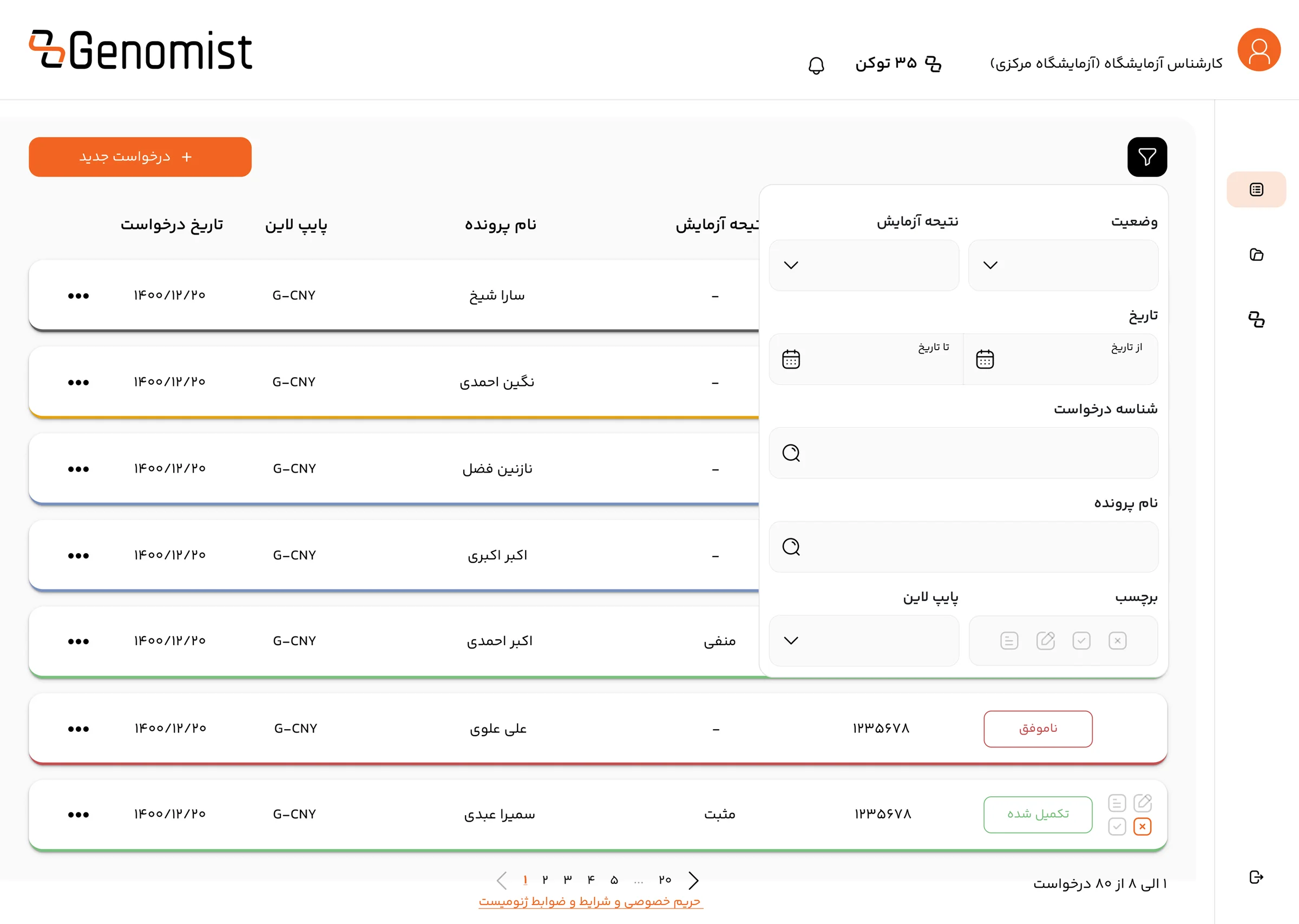
Task: Click note tag icon in سمیرا عبدی row
Action: (1117, 803)
